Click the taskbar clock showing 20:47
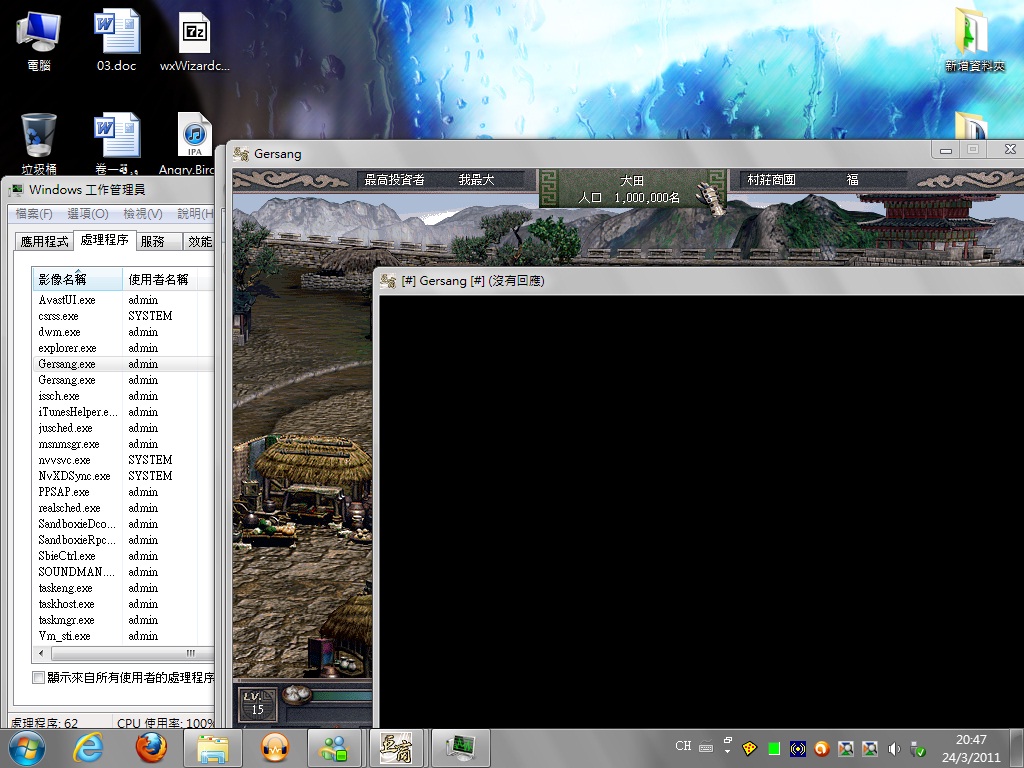This screenshot has height=768, width=1024. tap(971, 748)
